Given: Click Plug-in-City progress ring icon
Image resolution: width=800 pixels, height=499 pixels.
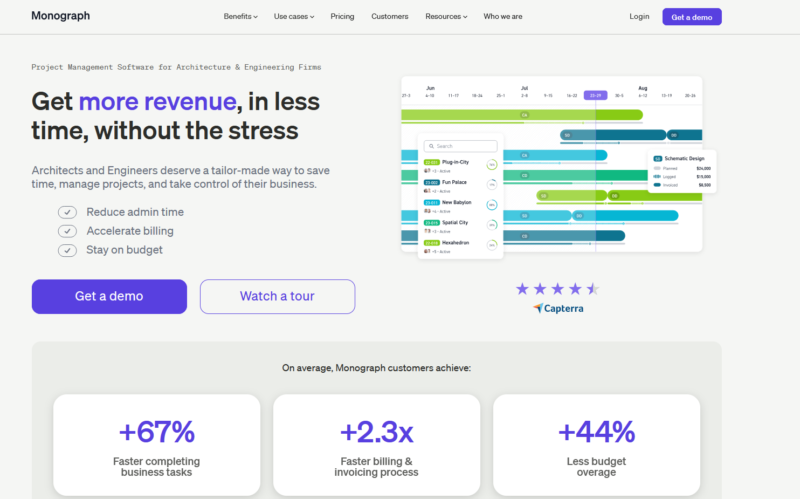Looking at the screenshot, I should 492,164.
